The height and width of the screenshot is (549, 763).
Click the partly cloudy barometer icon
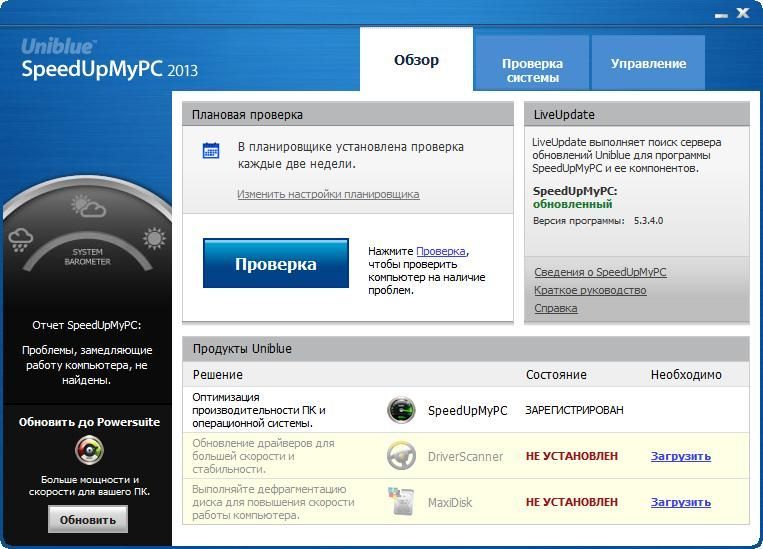(88, 206)
